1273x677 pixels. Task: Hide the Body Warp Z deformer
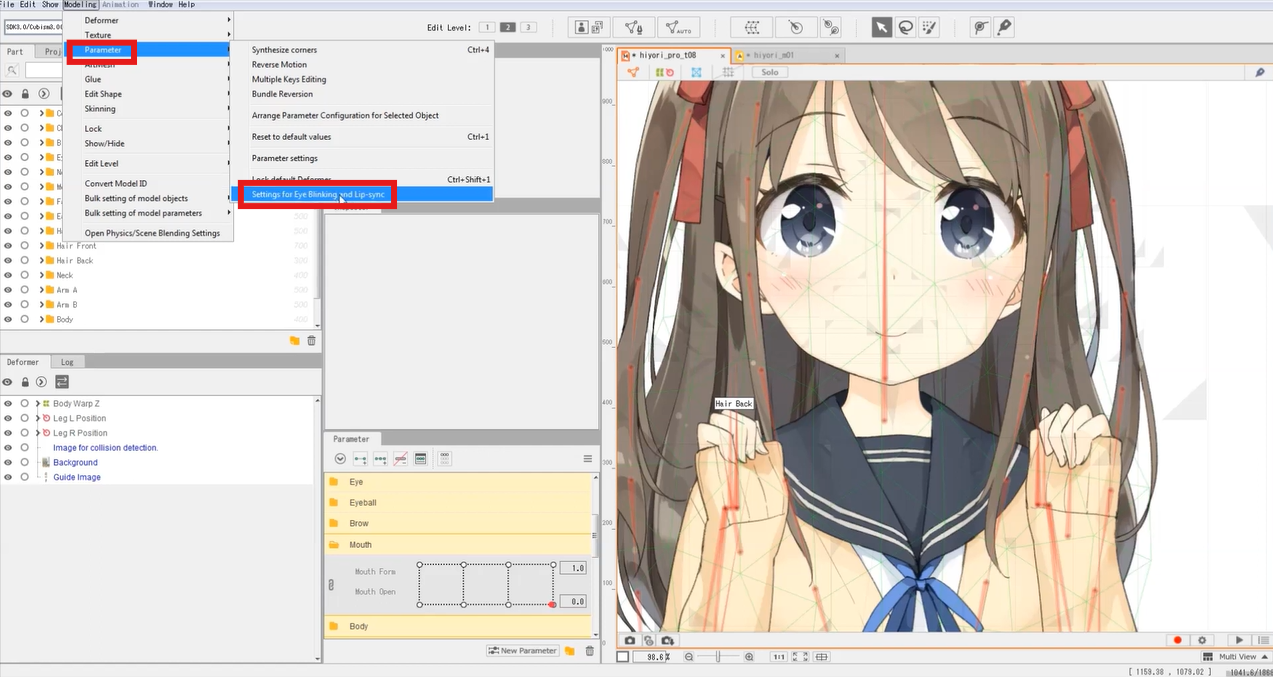(8, 403)
